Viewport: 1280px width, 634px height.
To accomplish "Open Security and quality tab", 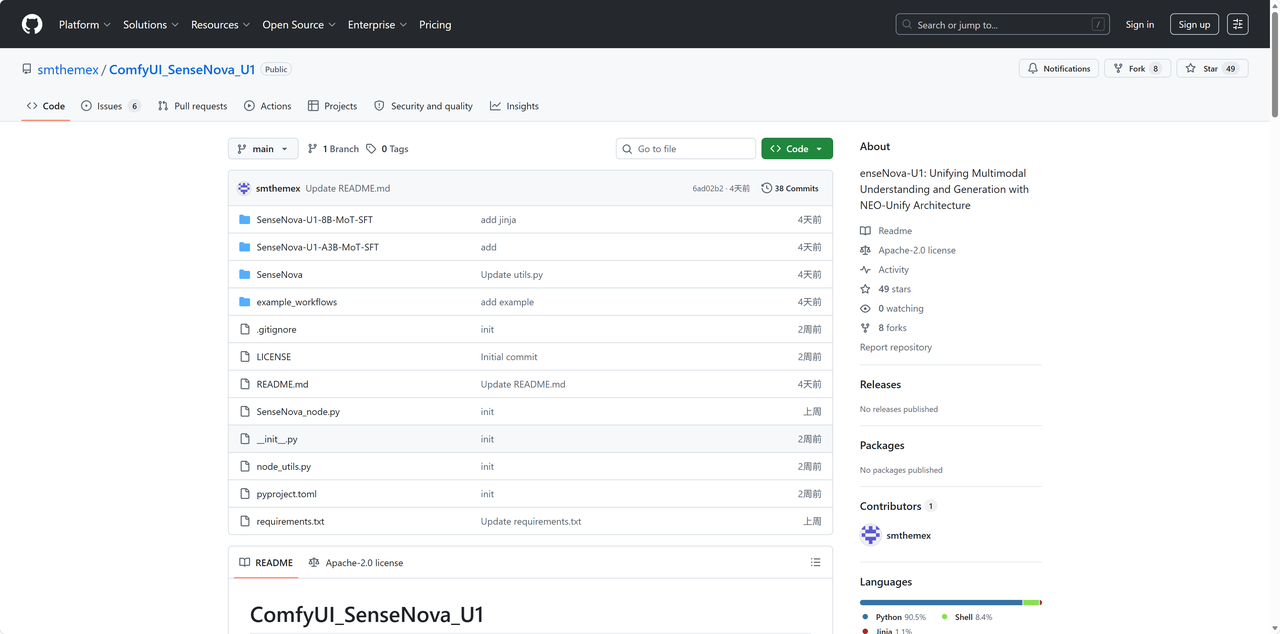I will pyautogui.click(x=423, y=106).
